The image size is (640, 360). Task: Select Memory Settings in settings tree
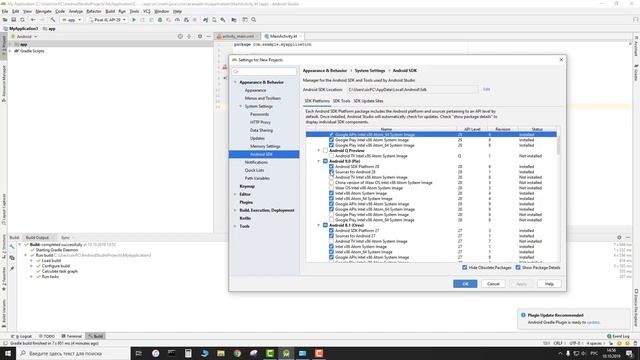(265, 146)
